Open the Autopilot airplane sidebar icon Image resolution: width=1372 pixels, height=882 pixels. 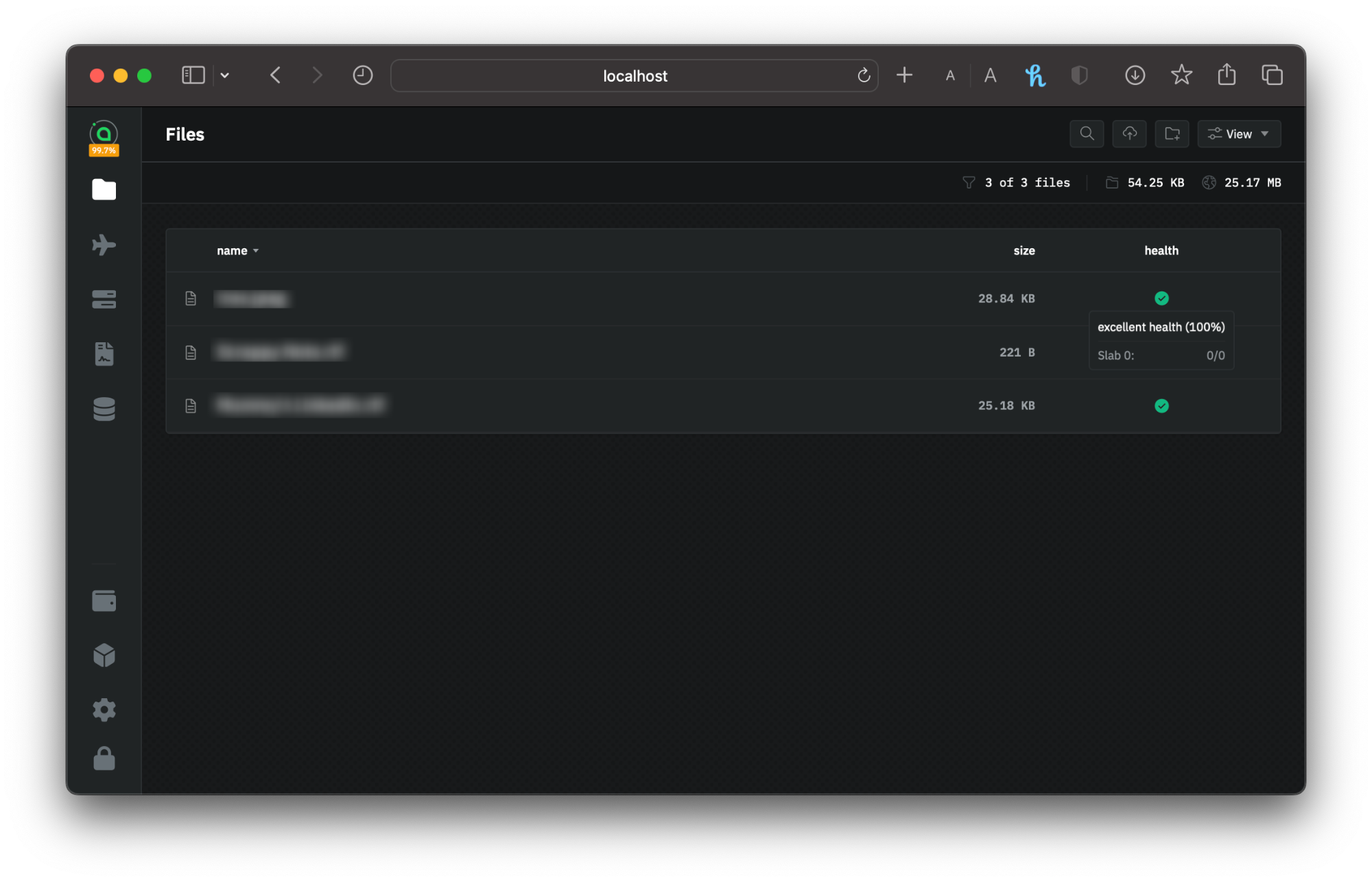(104, 245)
